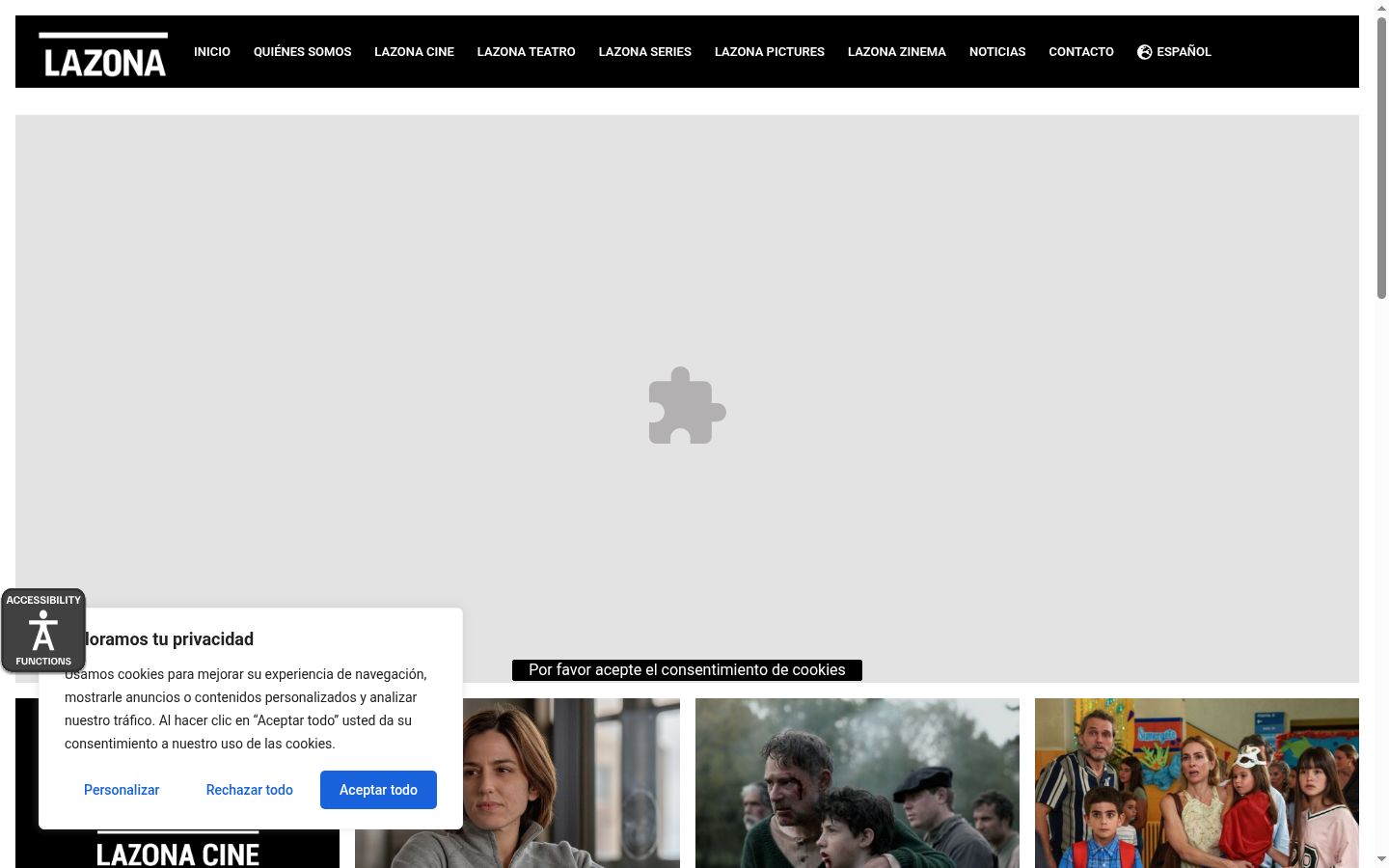Screen dimensions: 1389x868
Task: Click the LAZONA logo in header
Action: point(103,55)
